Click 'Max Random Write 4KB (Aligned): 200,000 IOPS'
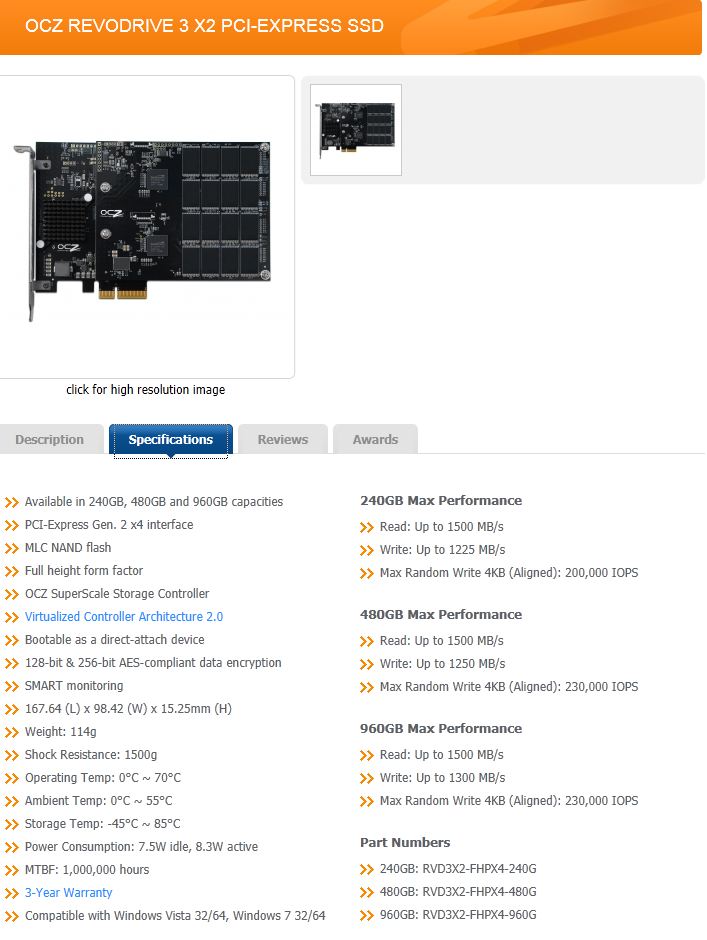The height and width of the screenshot is (940, 707). [x=509, y=573]
